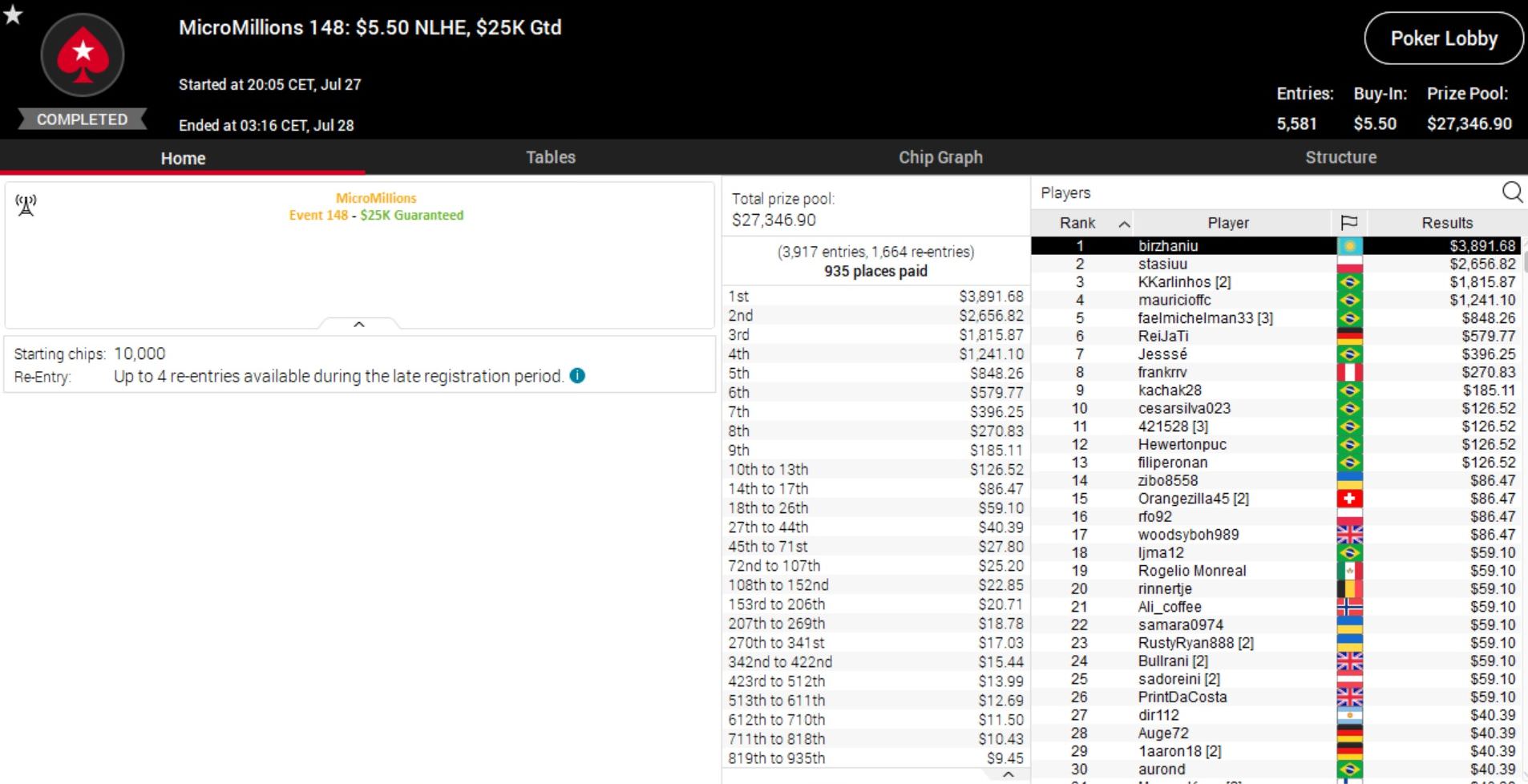The image size is (1528, 784).
Task: Click the Brazil flag beside Jesssé
Action: pyautogui.click(x=1349, y=354)
